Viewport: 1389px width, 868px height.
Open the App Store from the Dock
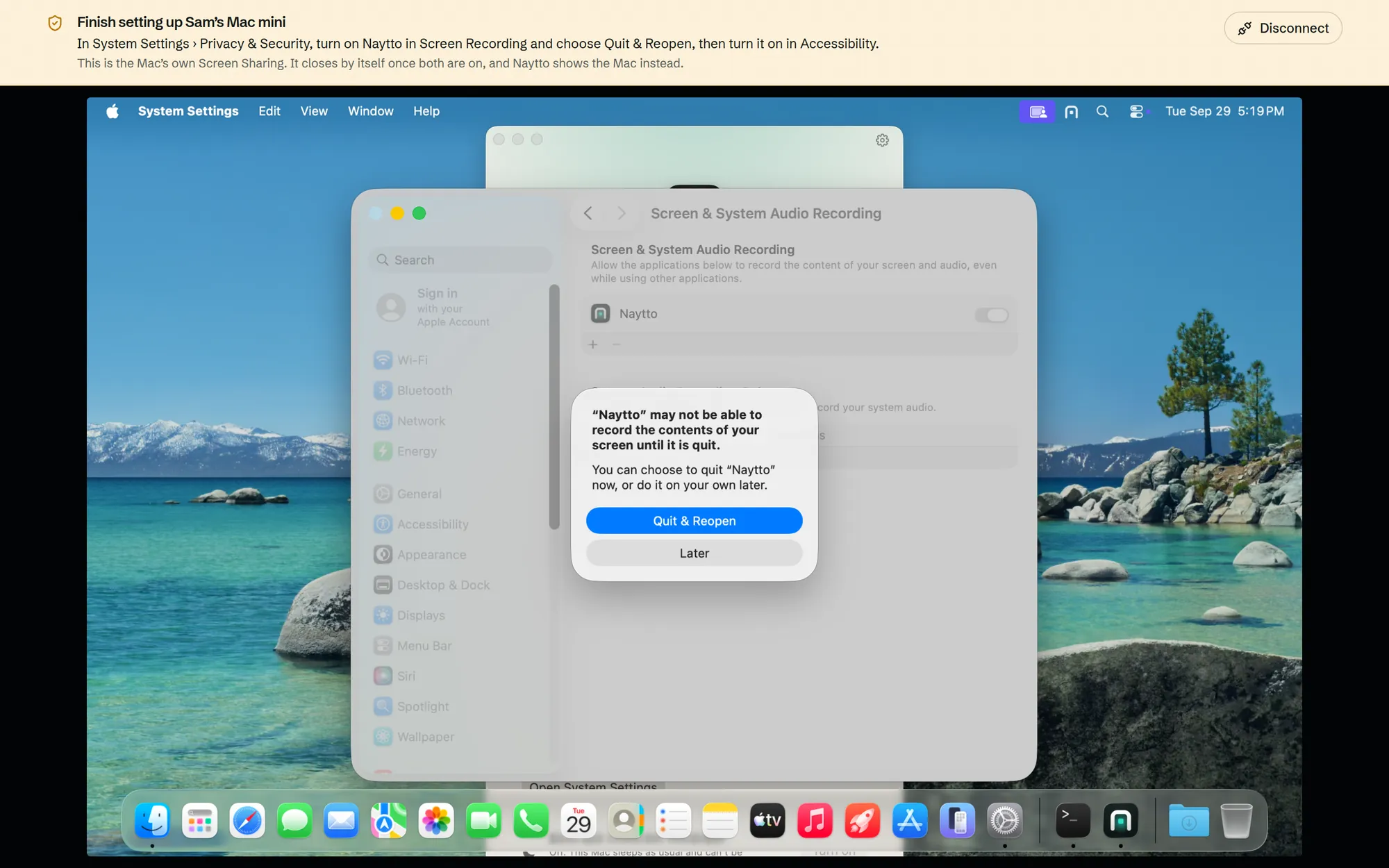click(x=910, y=821)
